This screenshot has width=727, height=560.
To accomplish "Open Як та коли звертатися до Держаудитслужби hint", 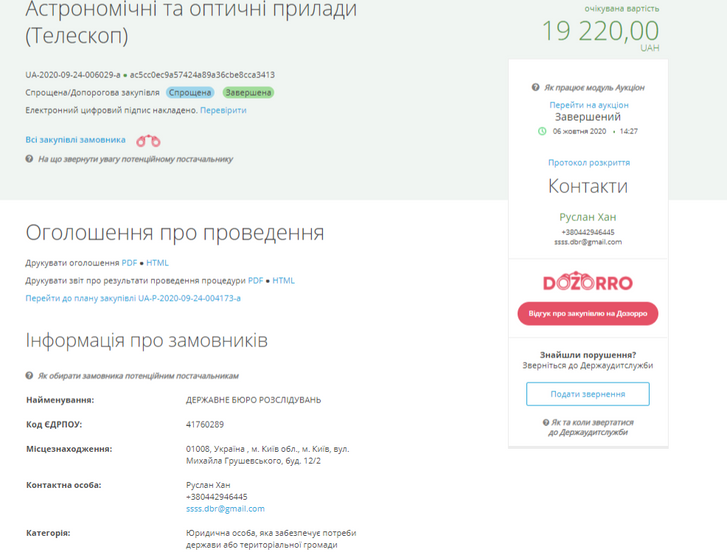I will click(592, 427).
